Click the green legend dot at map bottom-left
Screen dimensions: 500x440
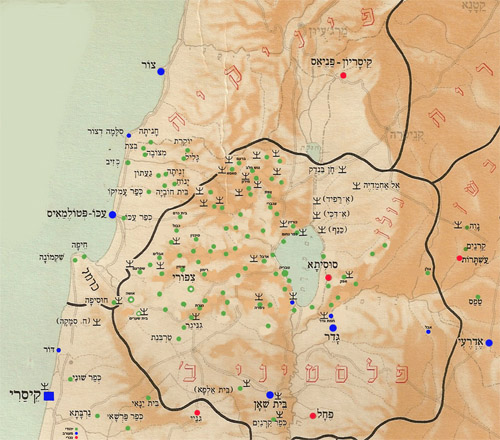(77, 429)
